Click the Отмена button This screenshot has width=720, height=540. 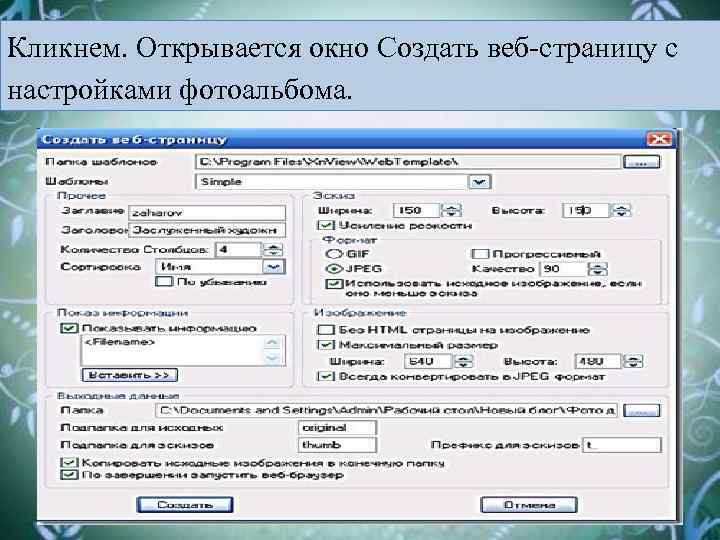click(x=529, y=505)
